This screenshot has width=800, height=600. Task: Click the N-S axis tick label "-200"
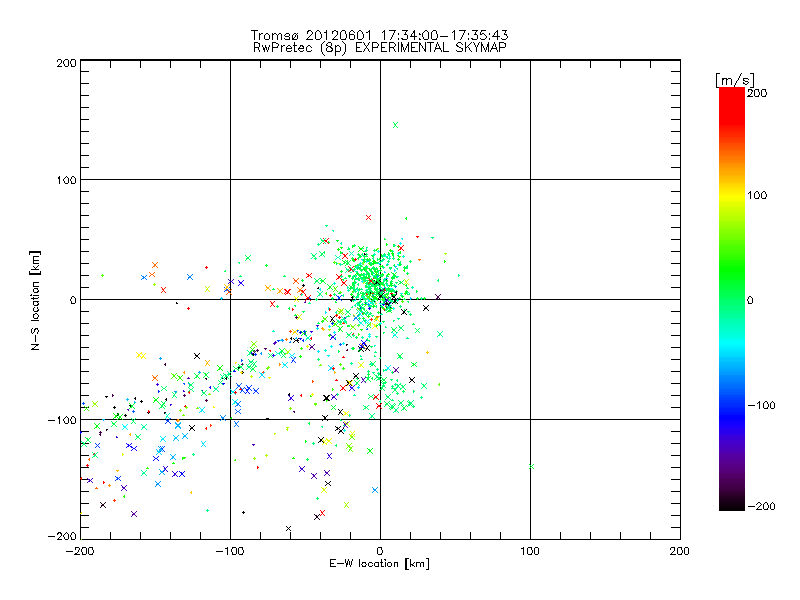point(62,536)
